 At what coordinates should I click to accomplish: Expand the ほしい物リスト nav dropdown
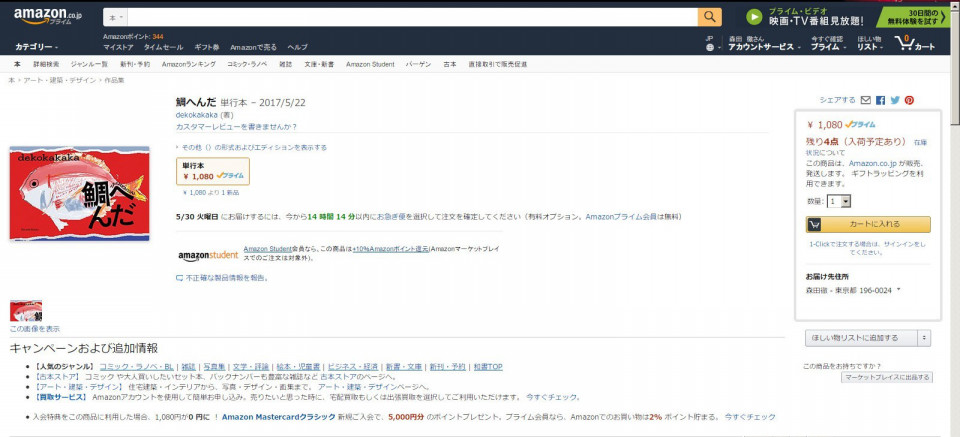(x=869, y=47)
